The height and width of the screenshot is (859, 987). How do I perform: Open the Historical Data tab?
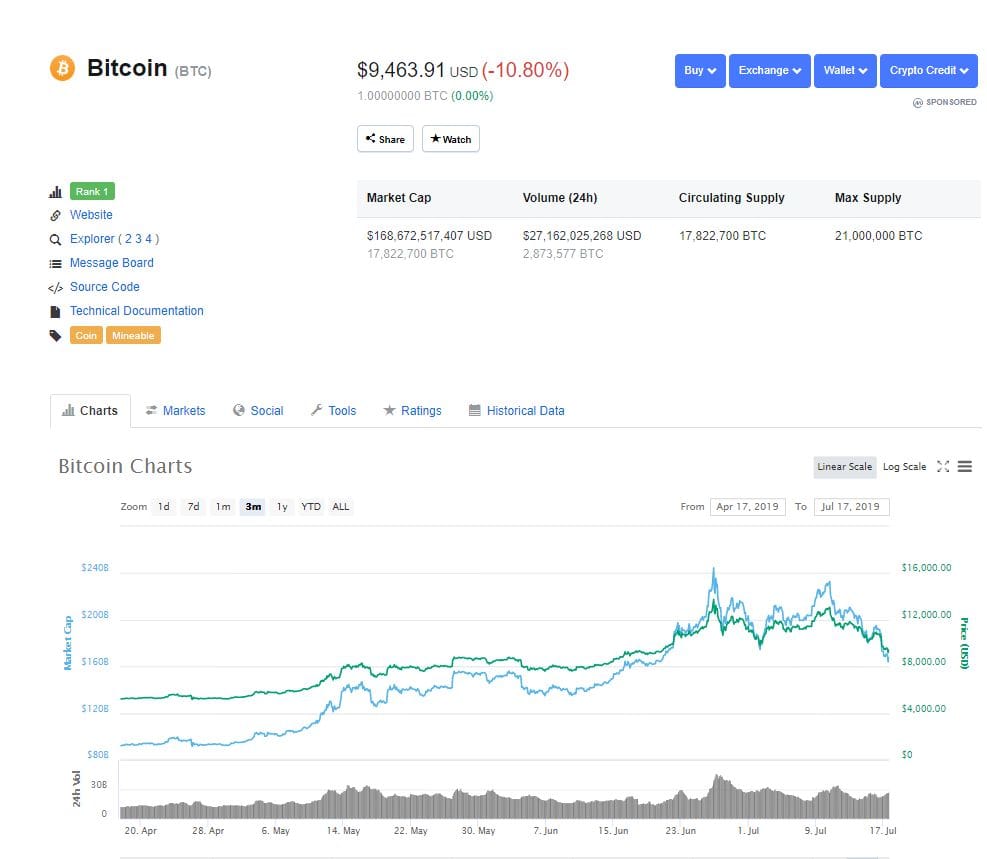pos(516,411)
